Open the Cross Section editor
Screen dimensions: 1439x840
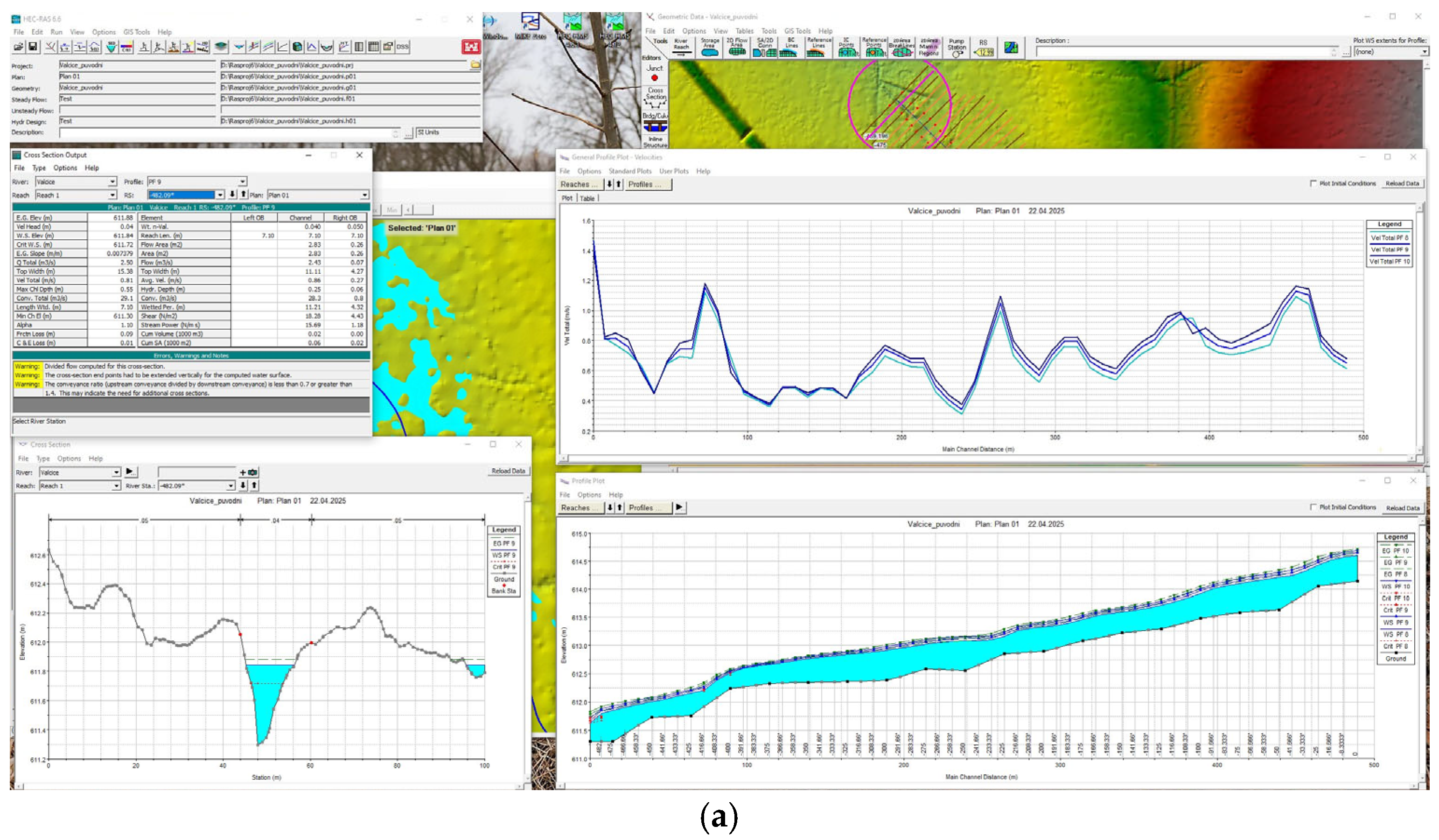click(655, 97)
